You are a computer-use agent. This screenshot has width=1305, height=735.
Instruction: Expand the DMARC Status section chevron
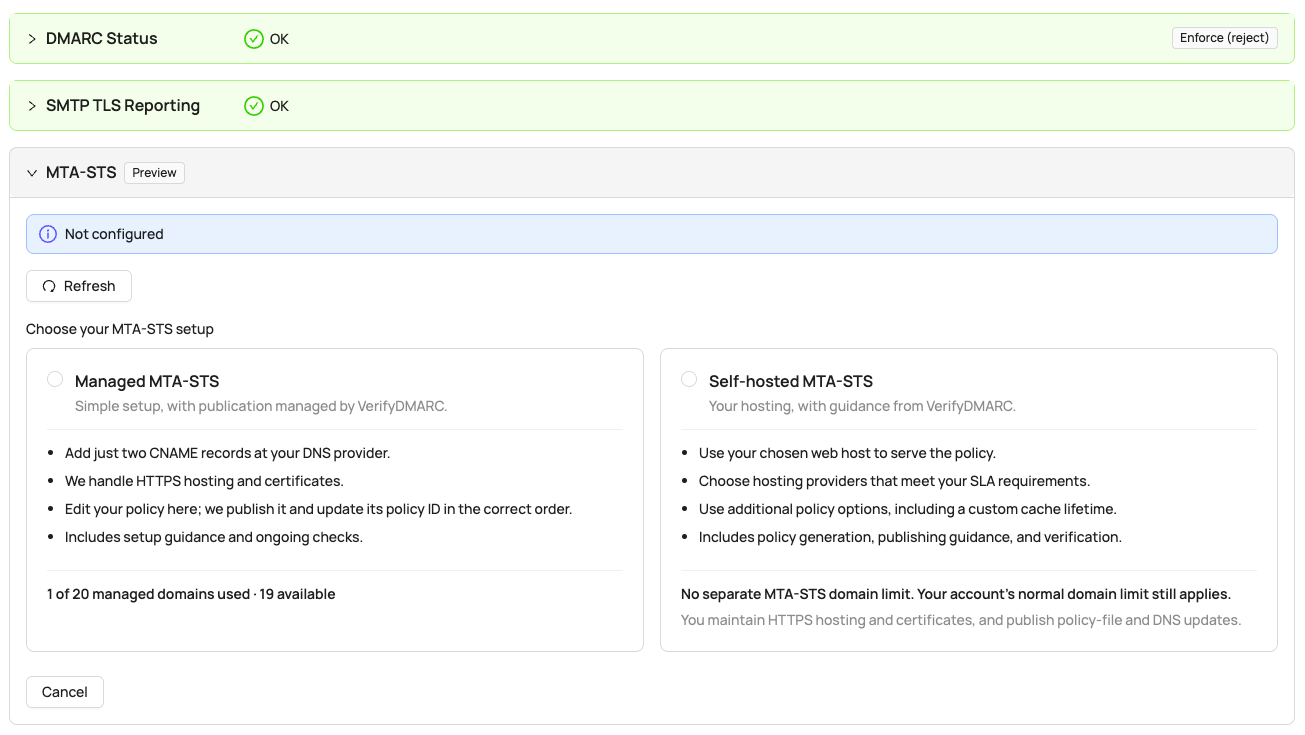pos(32,39)
